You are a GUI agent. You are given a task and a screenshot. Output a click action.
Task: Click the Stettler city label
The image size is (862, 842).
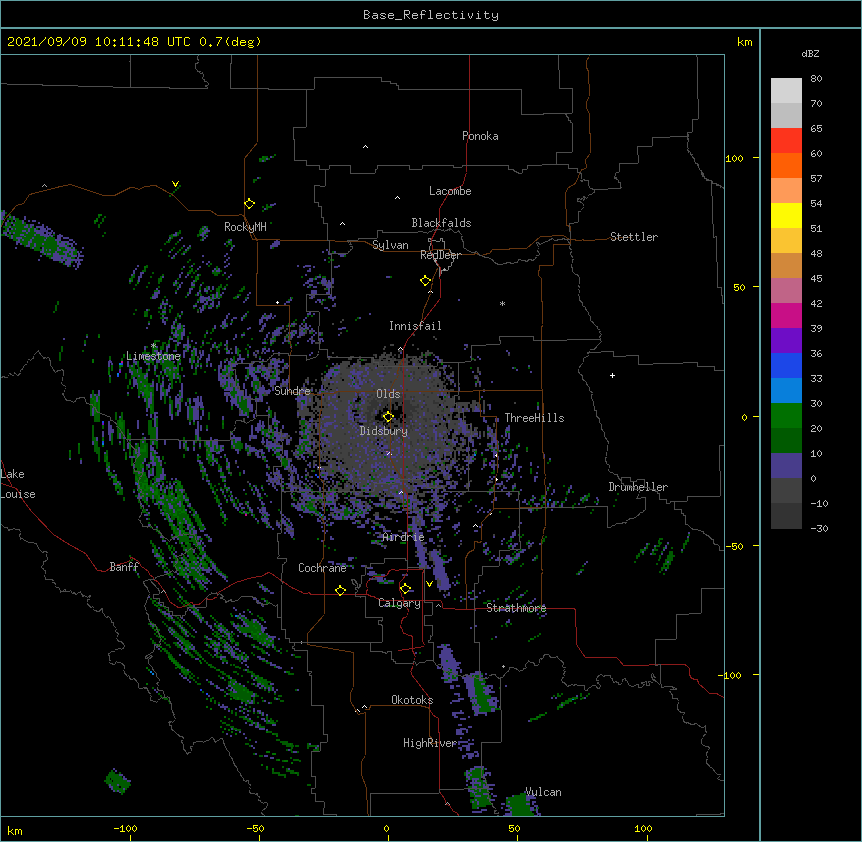click(634, 237)
